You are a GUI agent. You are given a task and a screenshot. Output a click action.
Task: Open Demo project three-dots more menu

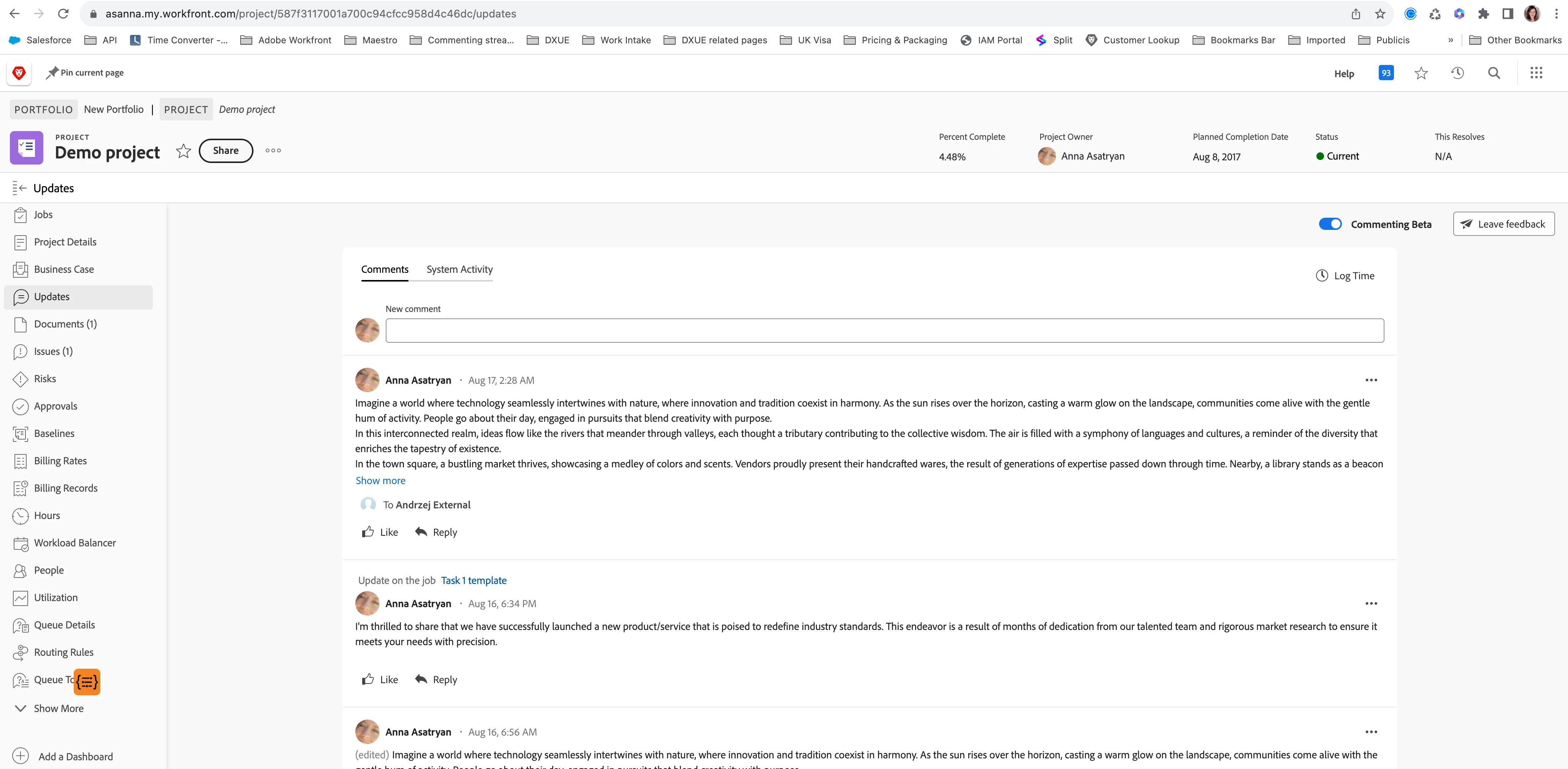[x=273, y=151]
